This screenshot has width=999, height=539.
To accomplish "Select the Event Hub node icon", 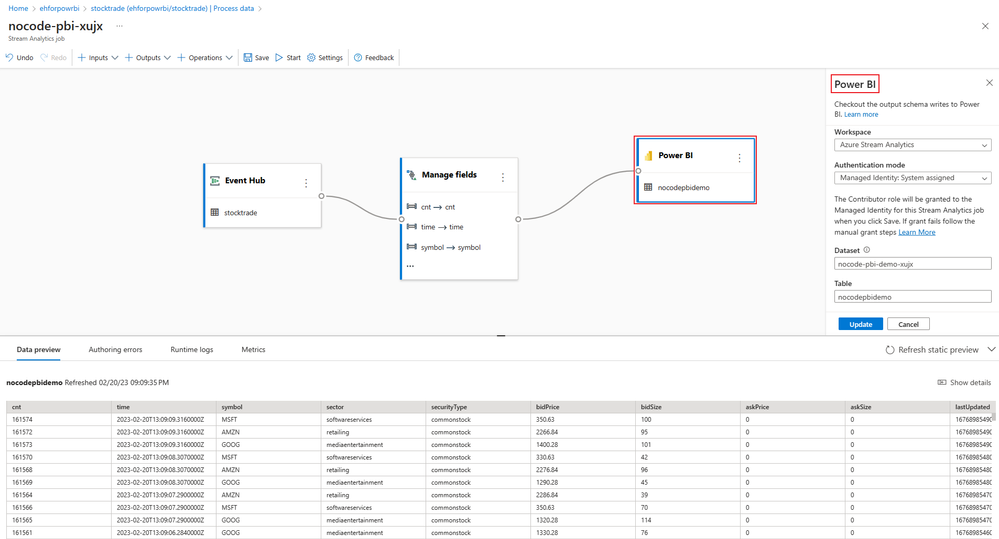I will 215,180.
